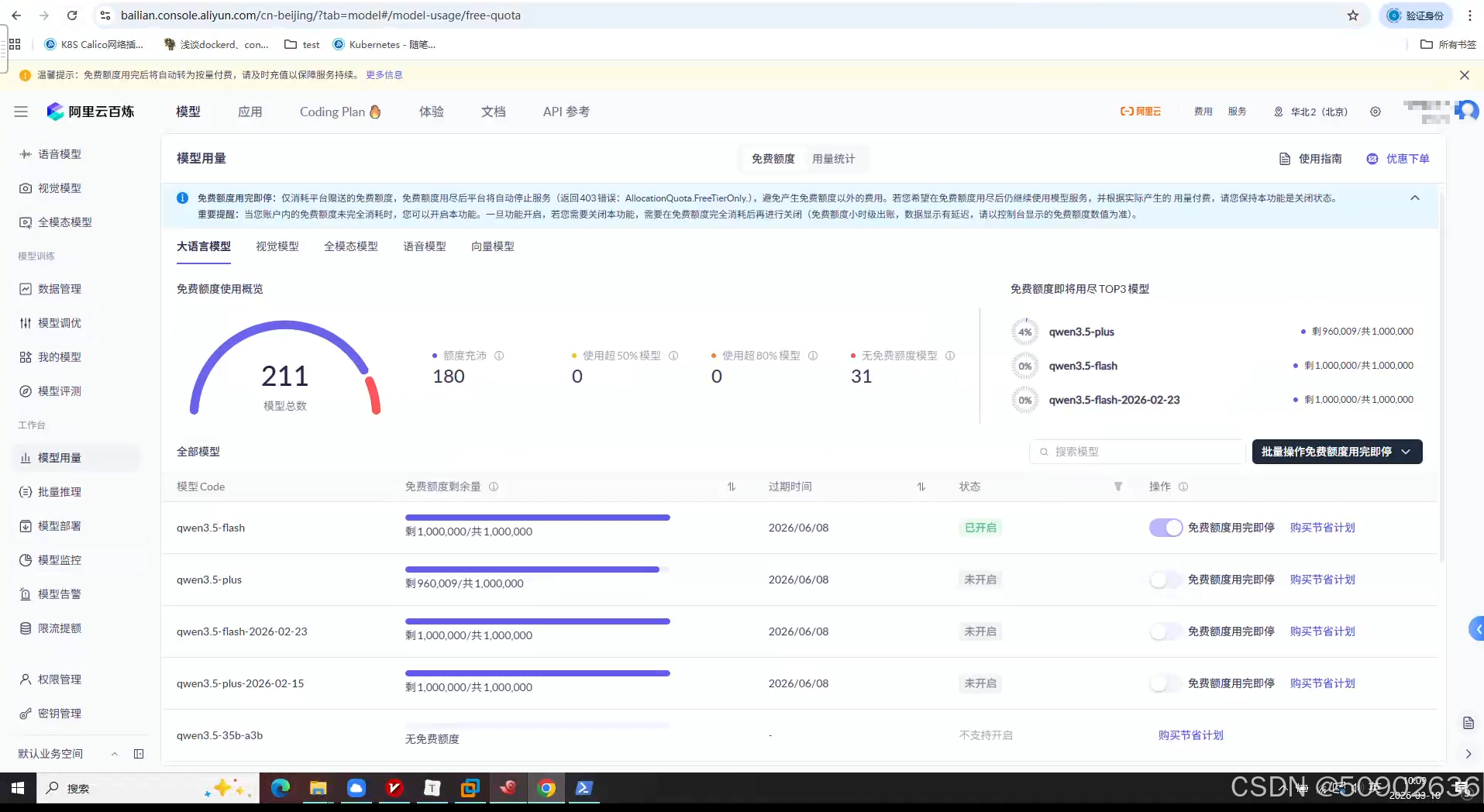The width and height of the screenshot is (1484, 812).
Task: Open Coding Plan in top navigation
Action: click(340, 112)
